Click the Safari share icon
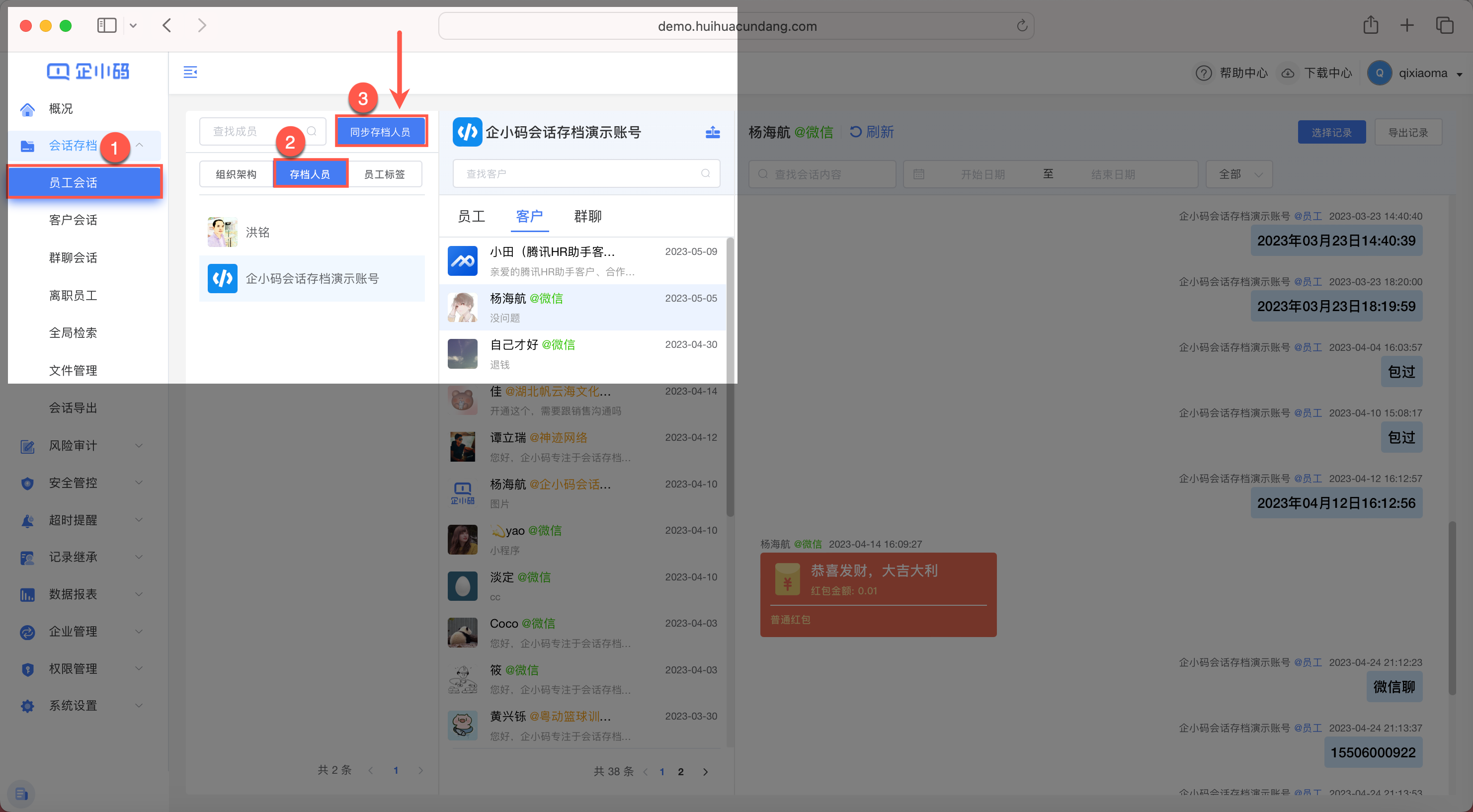 (x=1371, y=25)
